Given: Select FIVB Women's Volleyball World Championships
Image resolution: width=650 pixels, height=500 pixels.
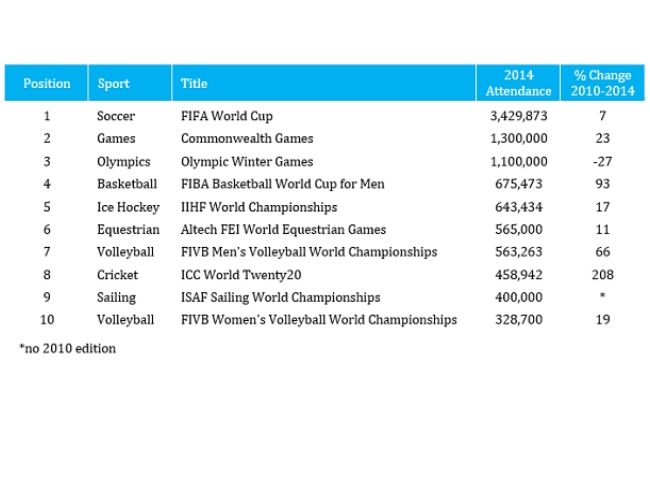Looking at the screenshot, I should click(x=319, y=320).
